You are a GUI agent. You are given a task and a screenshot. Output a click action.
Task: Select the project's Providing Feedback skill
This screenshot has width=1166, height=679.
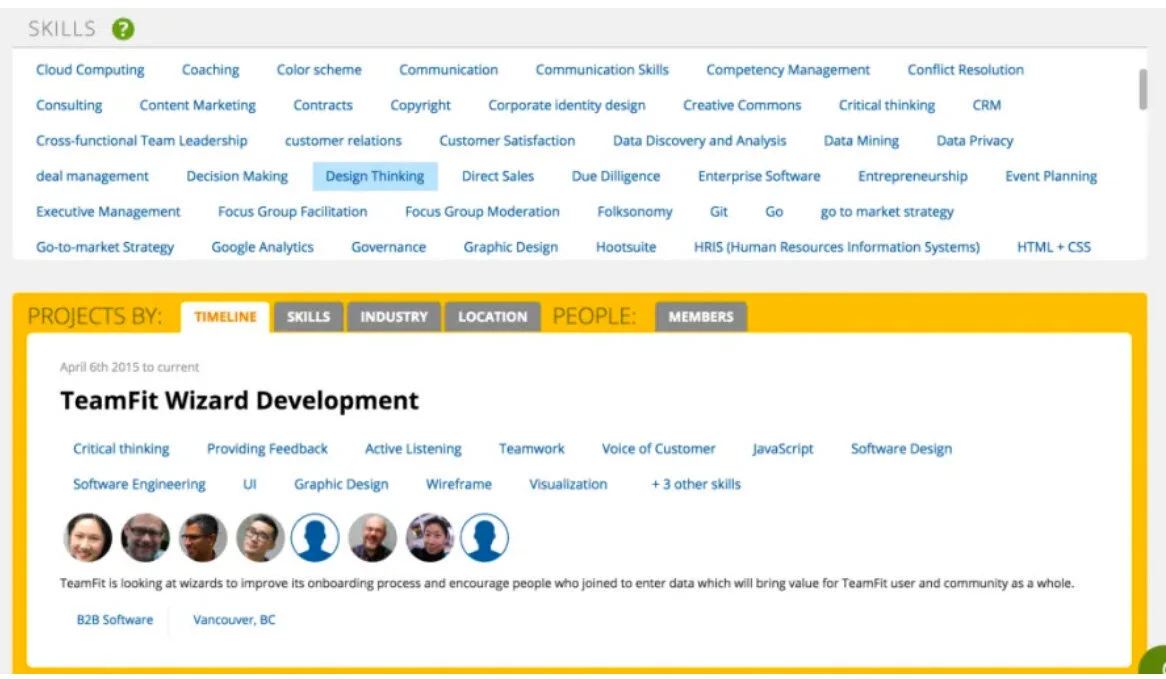click(x=267, y=449)
